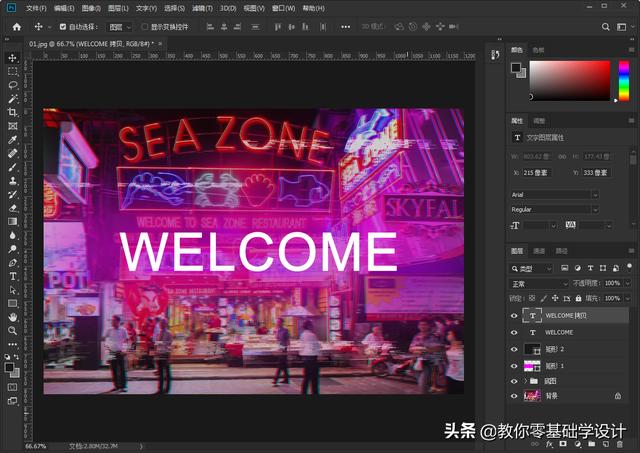Viewport: 640px width, 453px height.
Task: Enable Show Transform Controls checkbox
Action: tap(144, 27)
